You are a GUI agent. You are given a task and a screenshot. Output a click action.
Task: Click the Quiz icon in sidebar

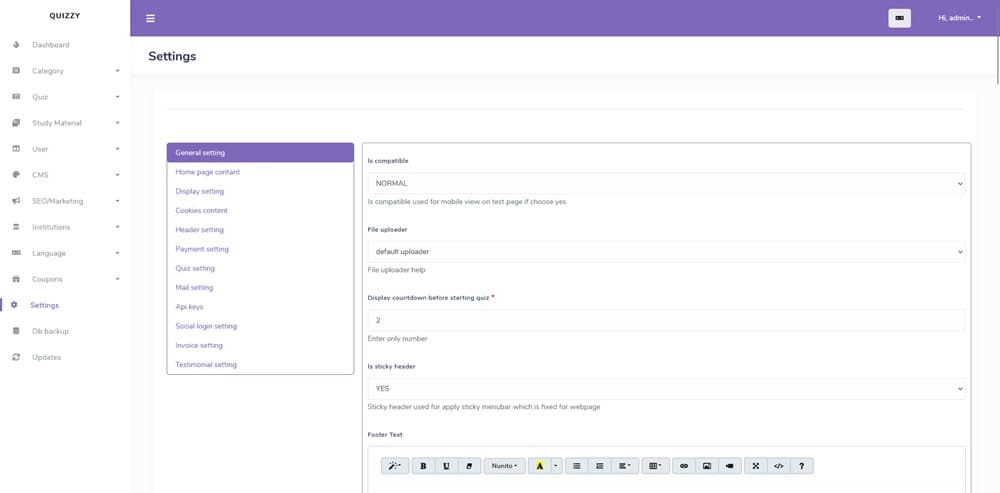[x=16, y=97]
